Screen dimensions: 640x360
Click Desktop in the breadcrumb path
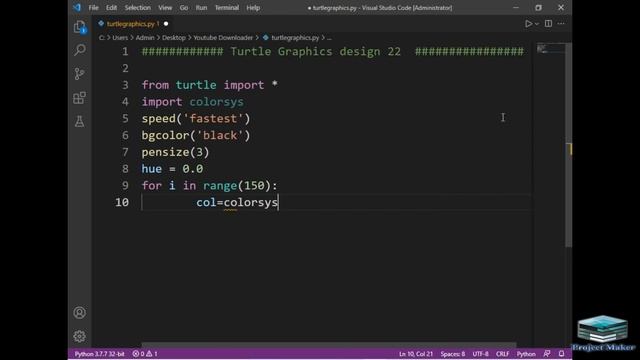tap(173, 38)
